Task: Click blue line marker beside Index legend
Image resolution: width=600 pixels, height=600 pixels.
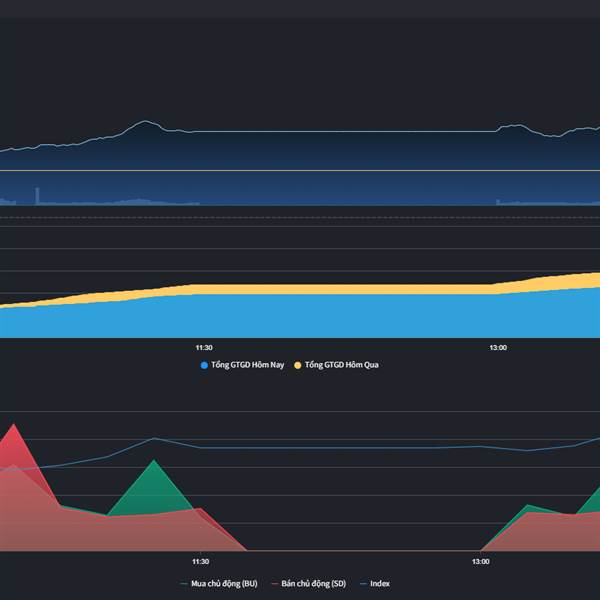Action: click(364, 584)
